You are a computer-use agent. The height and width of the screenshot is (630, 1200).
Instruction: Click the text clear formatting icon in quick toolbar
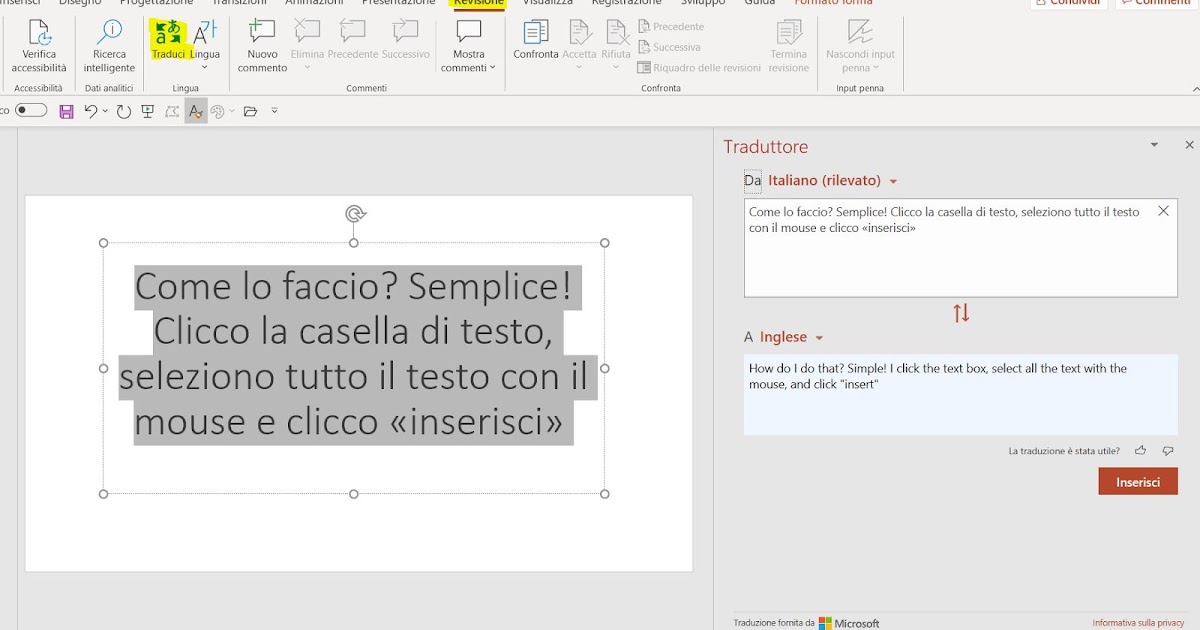click(196, 111)
